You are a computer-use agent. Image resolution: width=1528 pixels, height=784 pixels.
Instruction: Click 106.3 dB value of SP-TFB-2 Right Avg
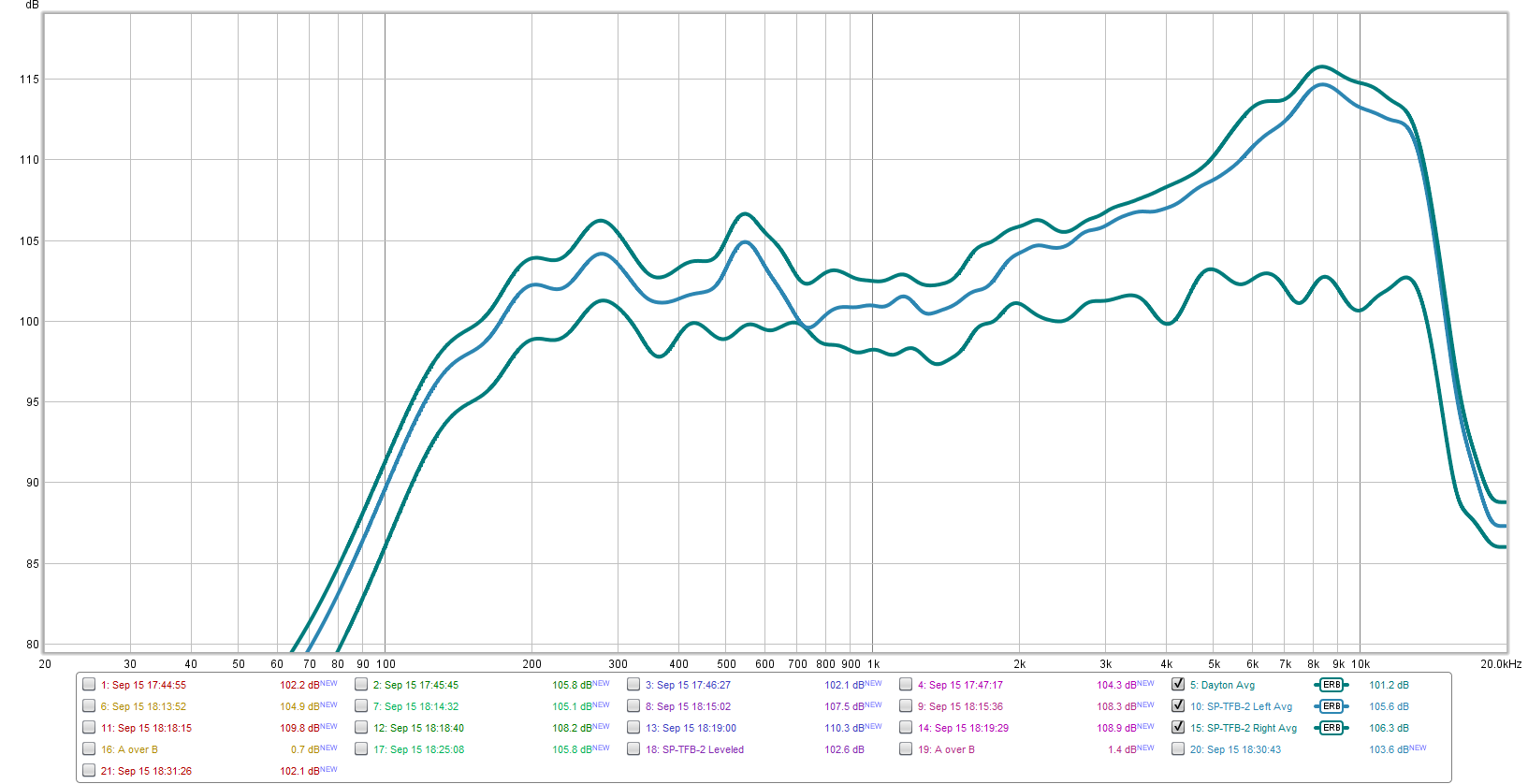click(1389, 729)
